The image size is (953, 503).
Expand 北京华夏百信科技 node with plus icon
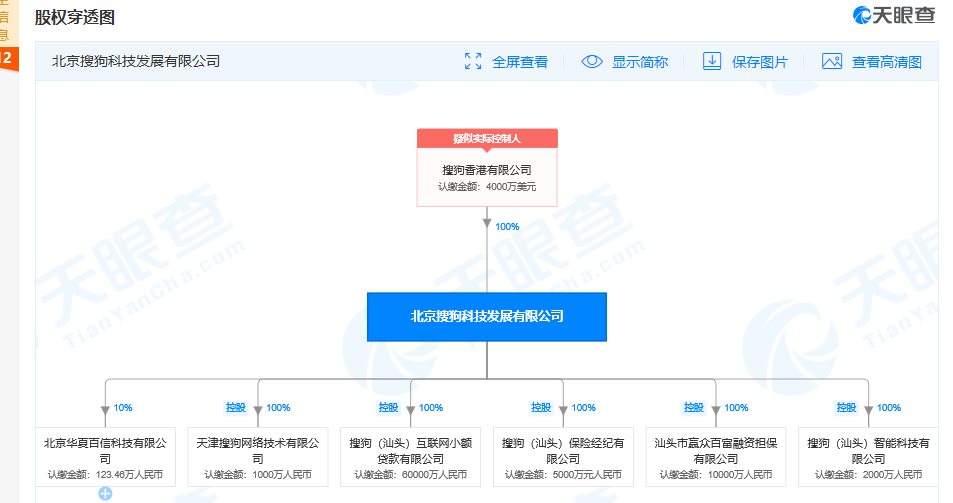pos(105,493)
